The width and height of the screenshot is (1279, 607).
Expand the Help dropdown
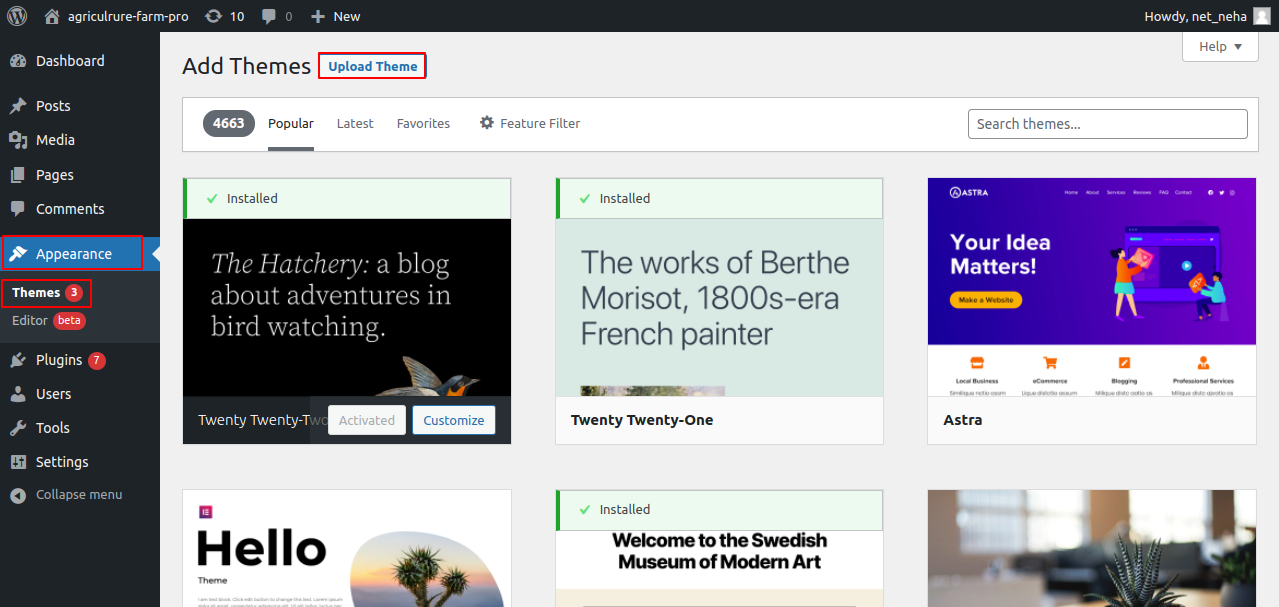(1220, 46)
